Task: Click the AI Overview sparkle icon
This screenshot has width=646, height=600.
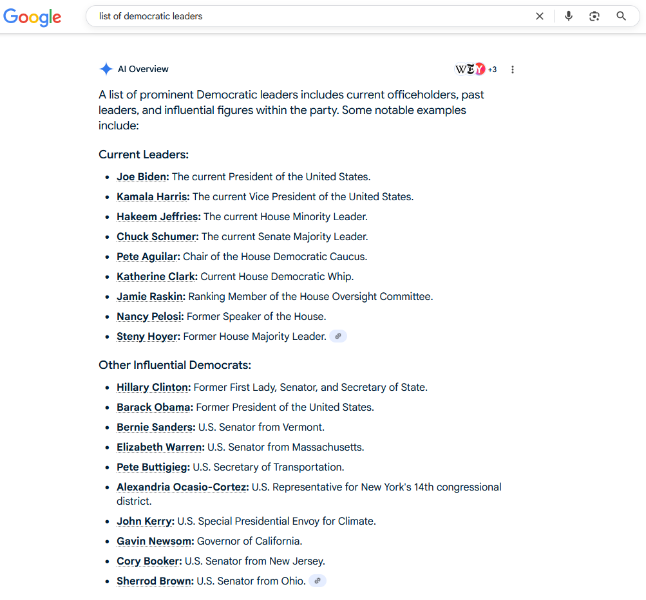Action: pos(106,69)
